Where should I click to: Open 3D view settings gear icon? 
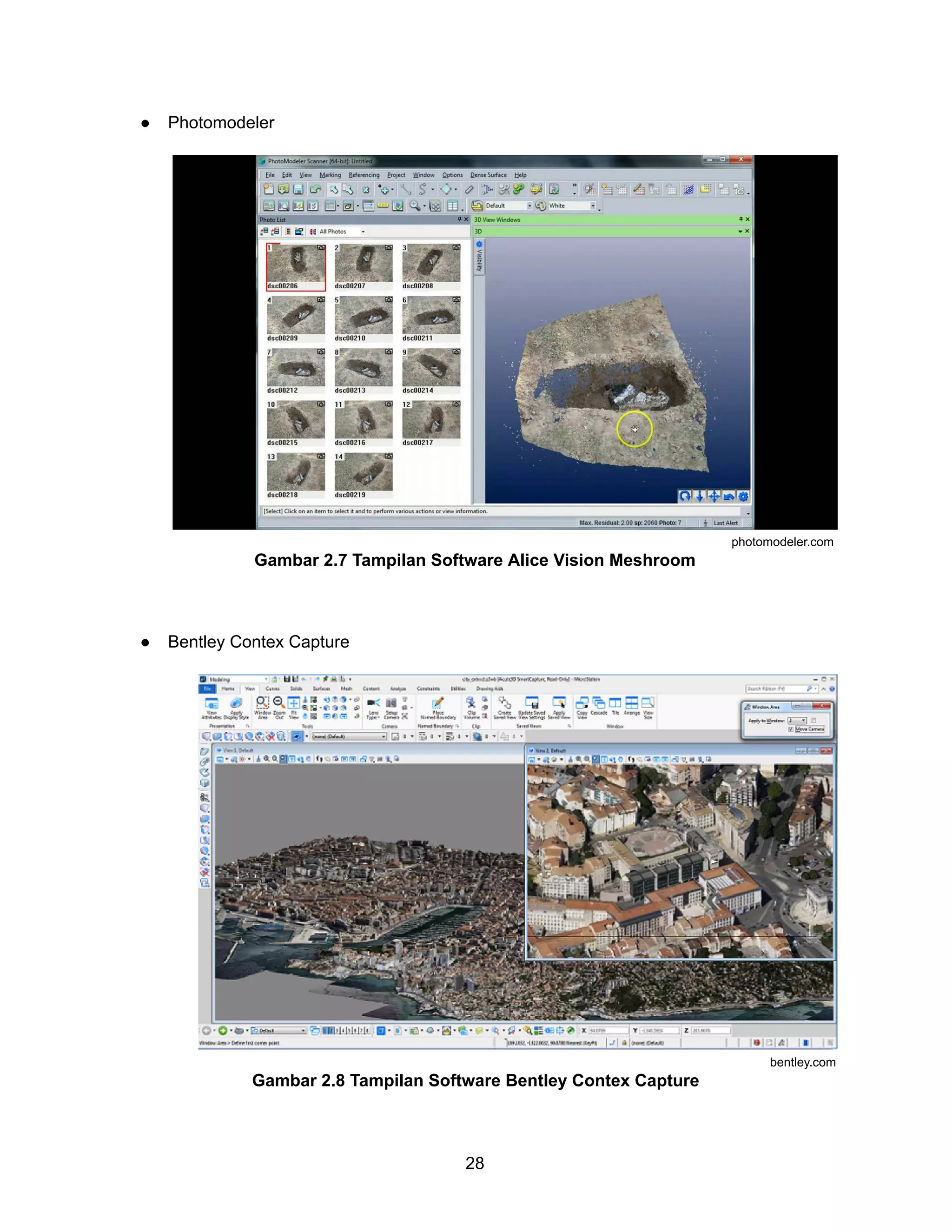743,497
